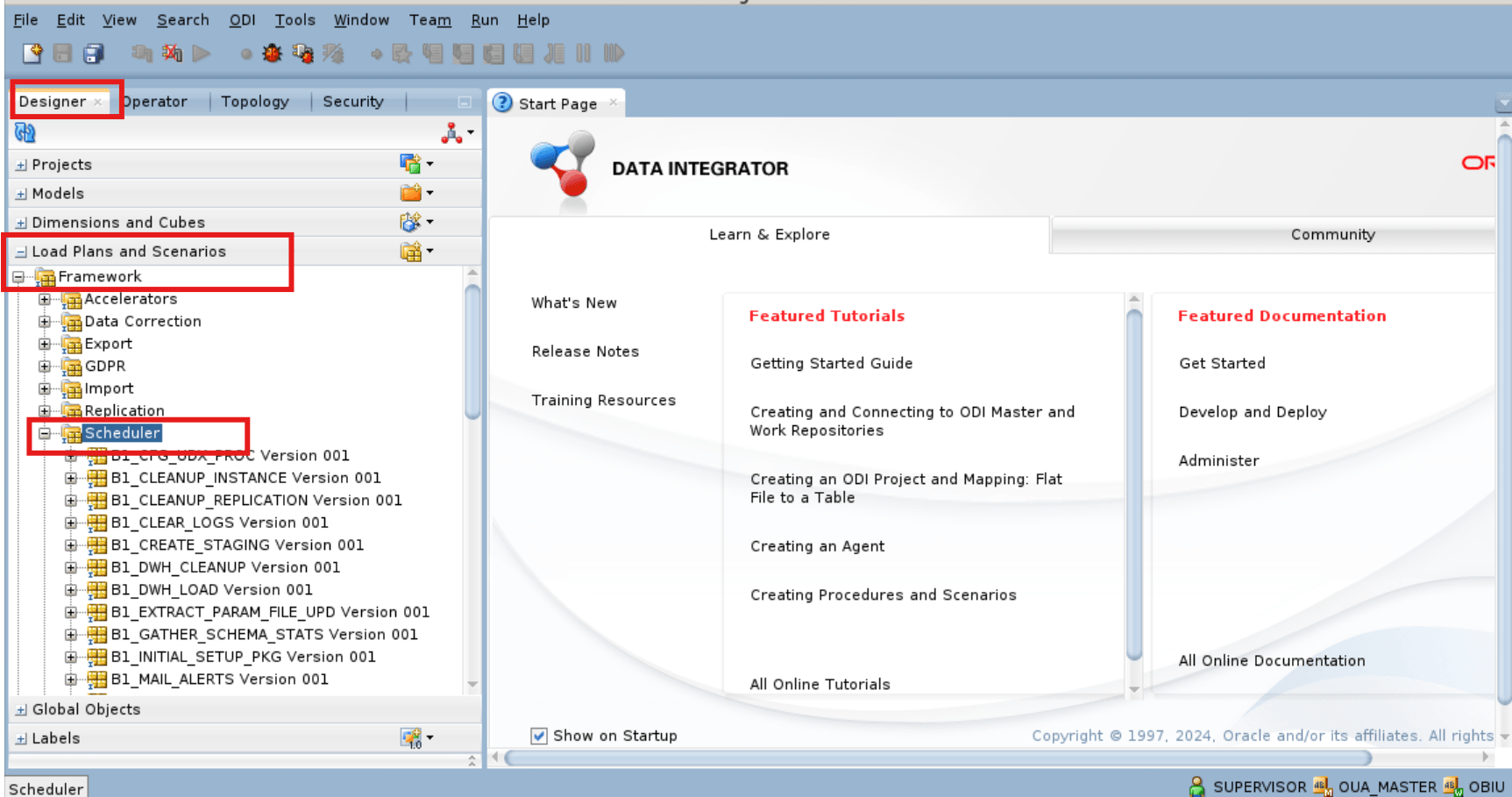The height and width of the screenshot is (797, 1512).
Task: Click the New Model Folder icon beside Models
Action: pyautogui.click(x=412, y=192)
